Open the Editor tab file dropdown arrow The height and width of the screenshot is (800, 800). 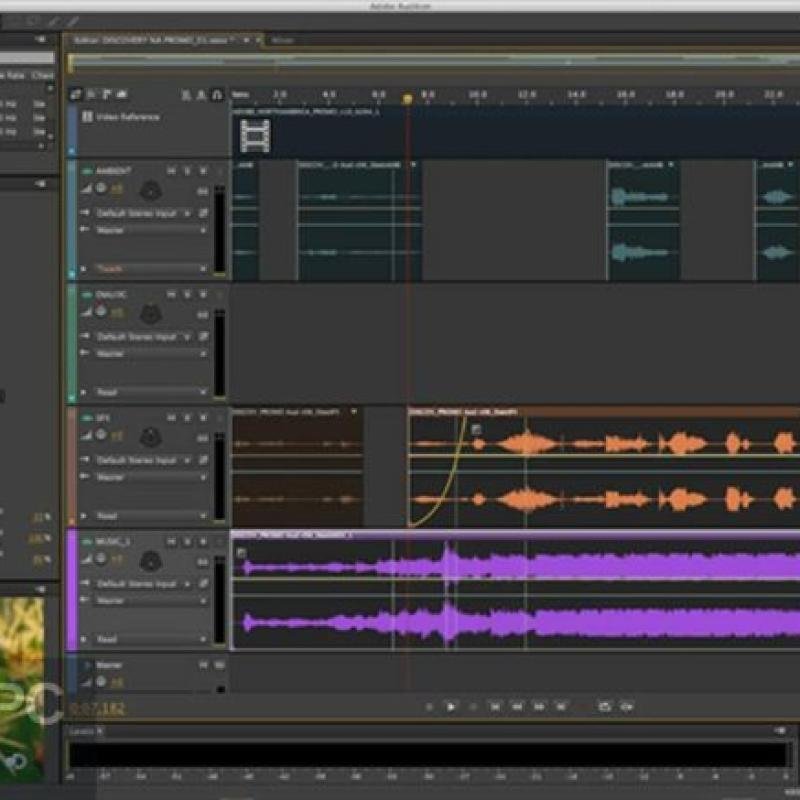[x=246, y=40]
